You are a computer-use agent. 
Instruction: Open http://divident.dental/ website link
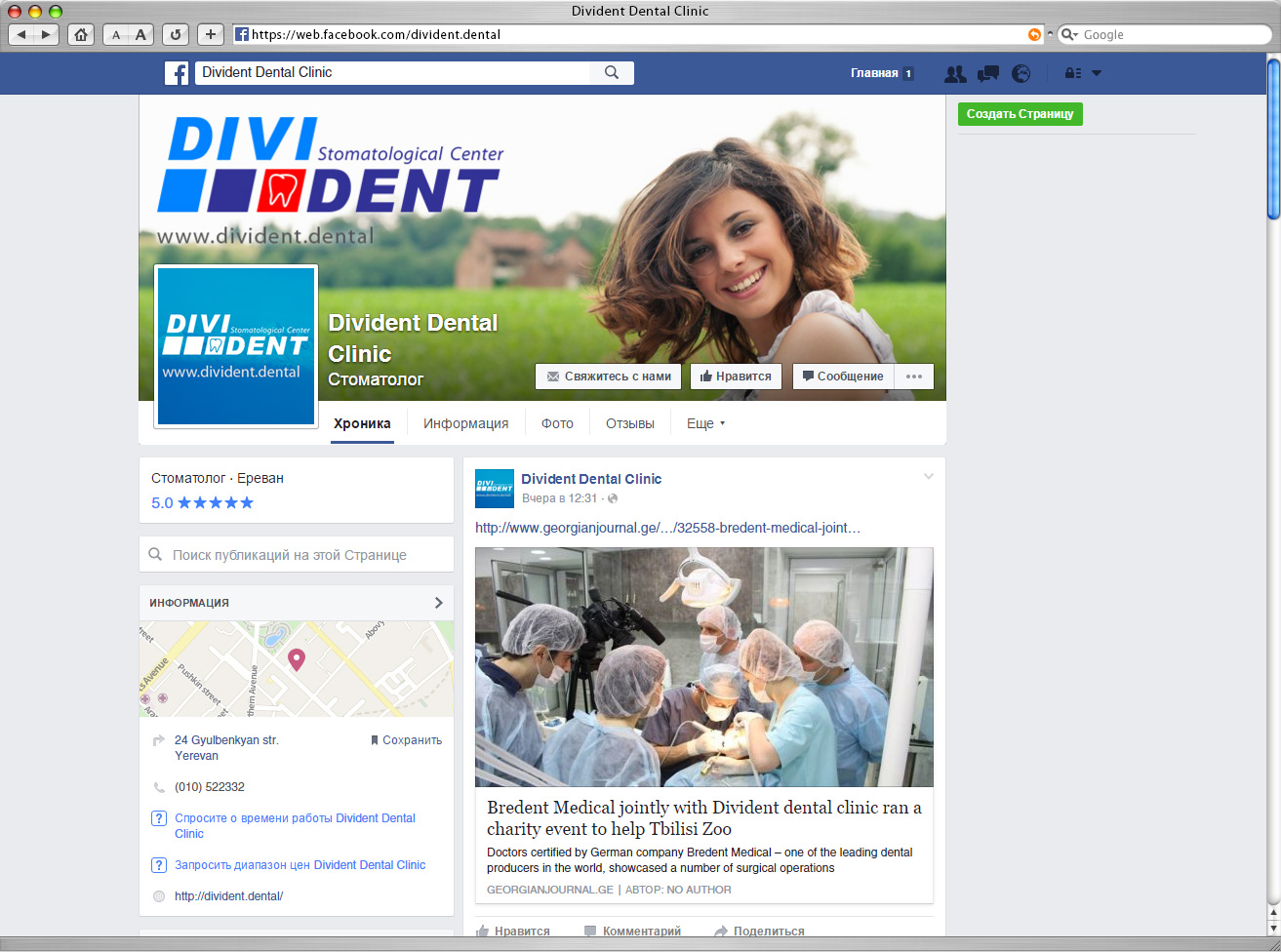click(228, 896)
